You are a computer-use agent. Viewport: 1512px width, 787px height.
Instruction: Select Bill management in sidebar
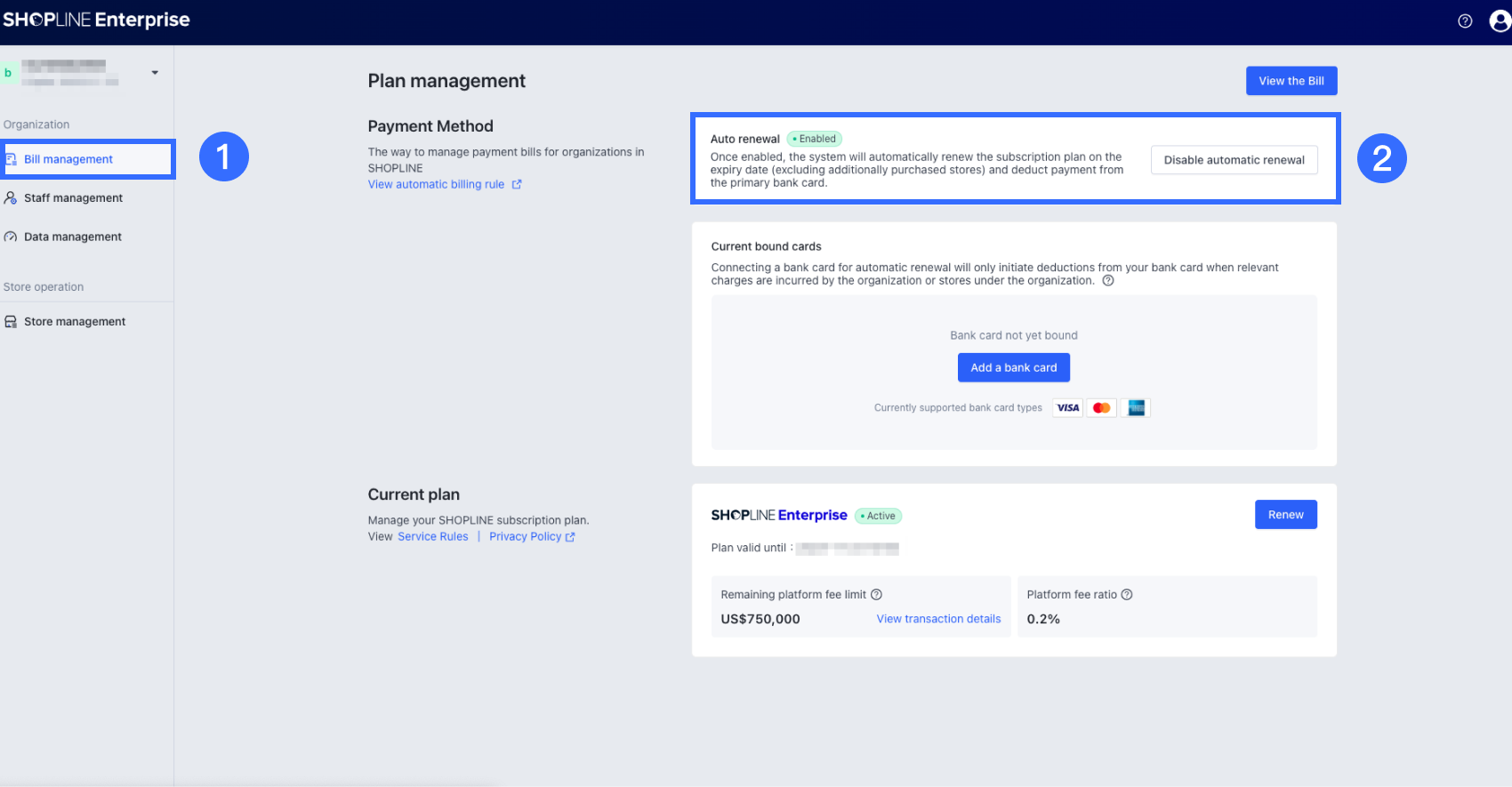pos(88,159)
